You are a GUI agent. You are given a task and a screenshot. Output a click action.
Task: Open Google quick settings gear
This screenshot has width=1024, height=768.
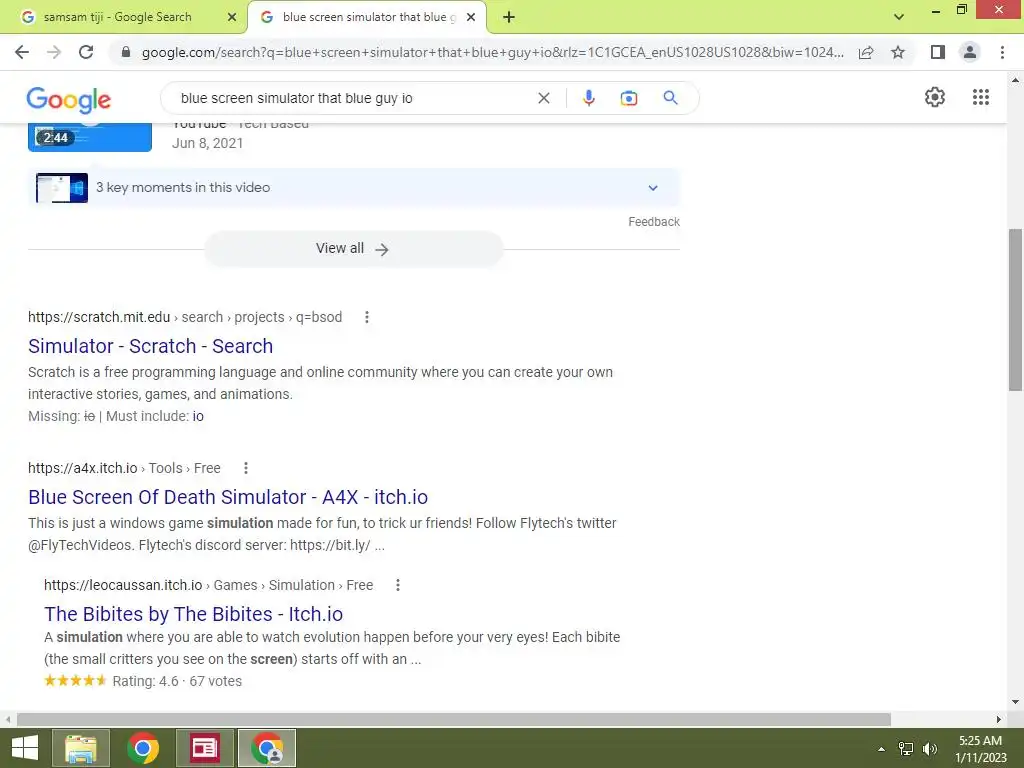click(935, 97)
